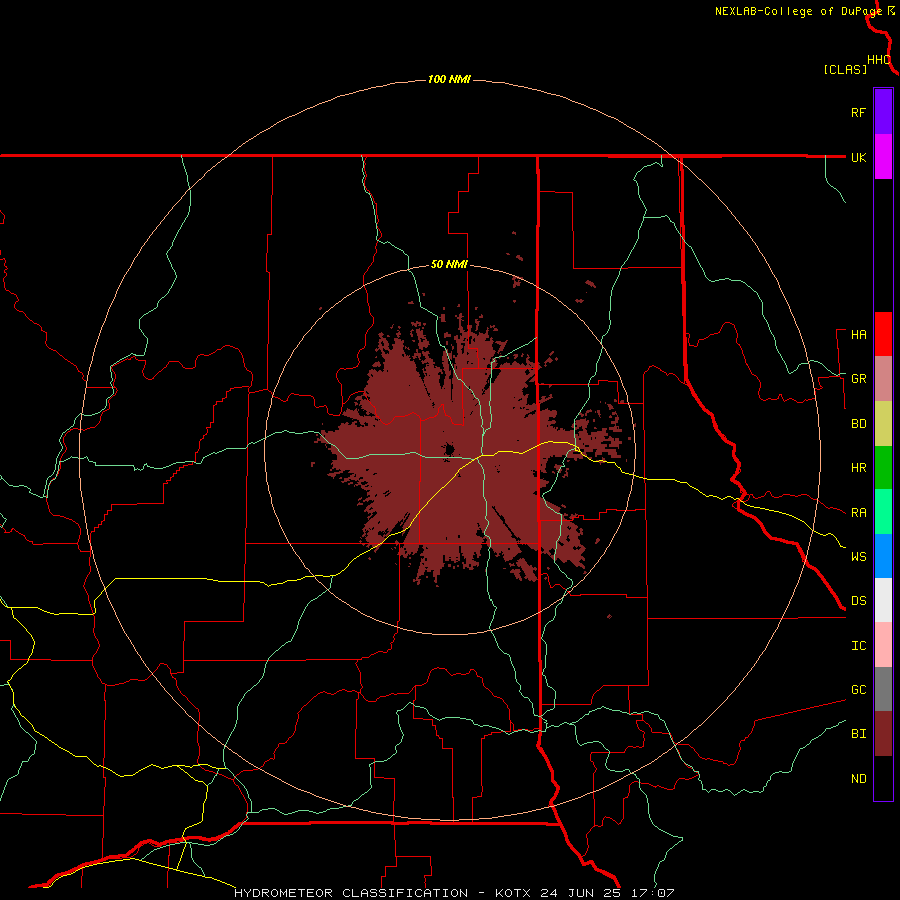Select the yellow BD legend swatch
The image size is (900, 900).
(883, 424)
